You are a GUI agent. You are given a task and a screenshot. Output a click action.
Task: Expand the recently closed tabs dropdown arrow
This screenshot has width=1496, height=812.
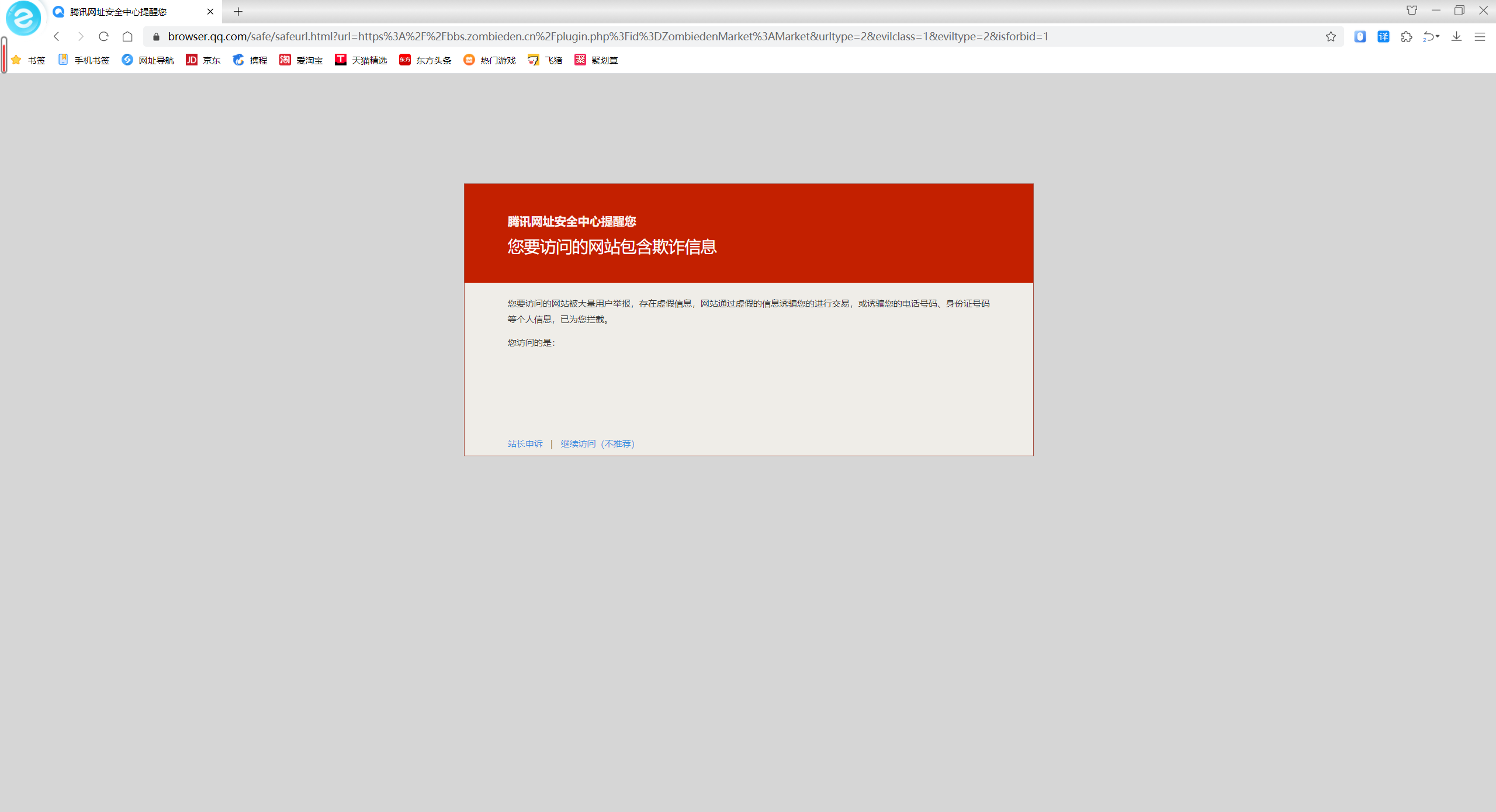(x=1438, y=37)
